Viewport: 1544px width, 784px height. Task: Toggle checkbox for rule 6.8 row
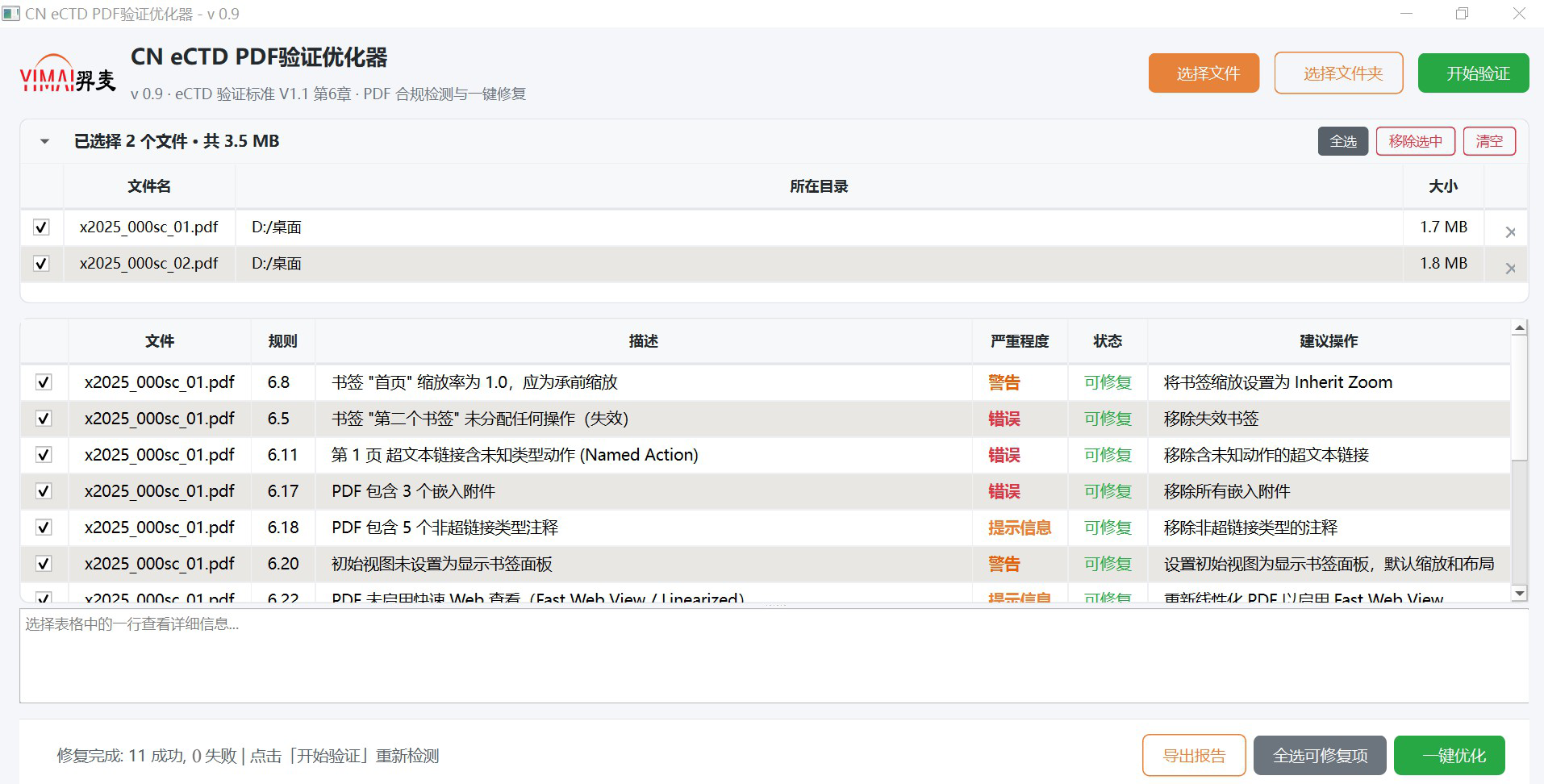coord(44,382)
